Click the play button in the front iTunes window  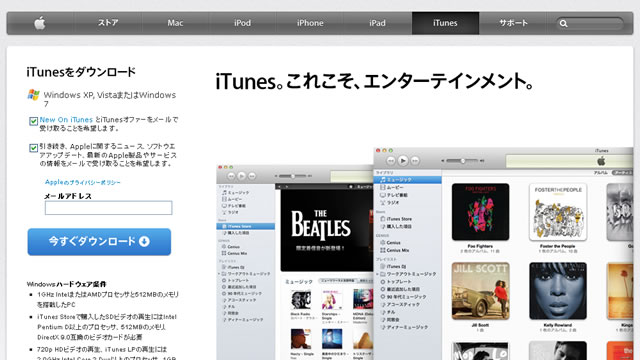pos(403,161)
